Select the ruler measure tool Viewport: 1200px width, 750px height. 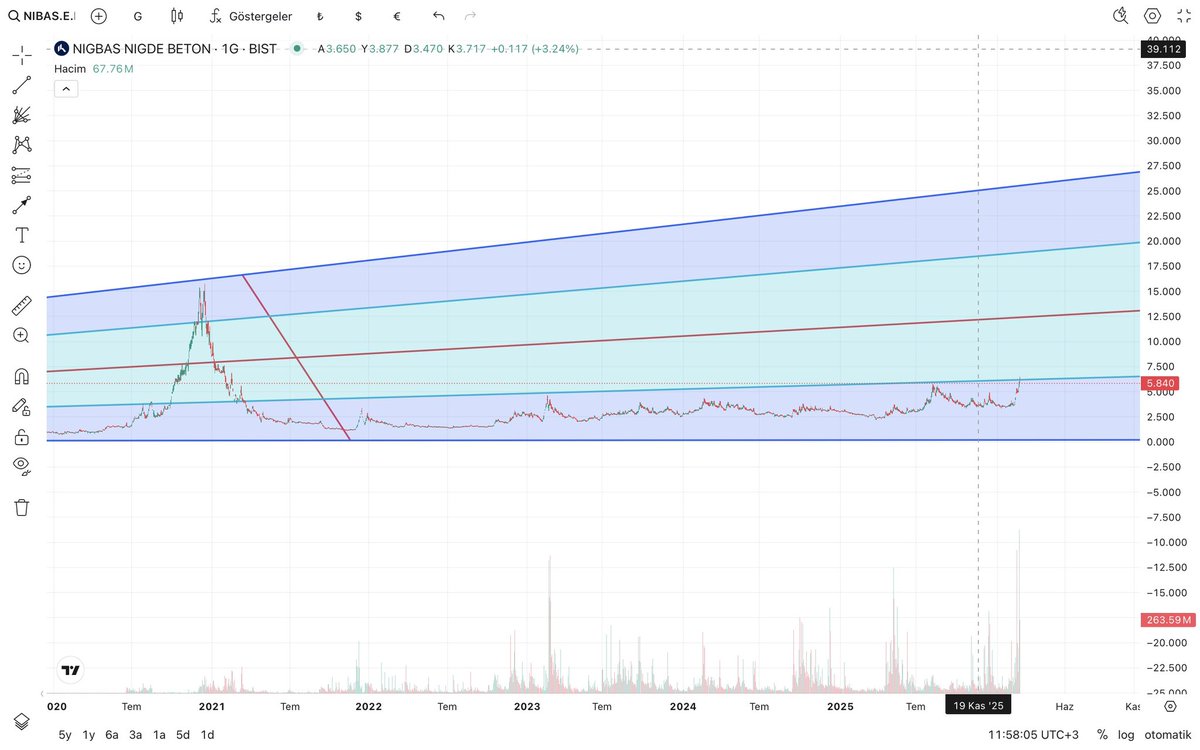point(22,305)
